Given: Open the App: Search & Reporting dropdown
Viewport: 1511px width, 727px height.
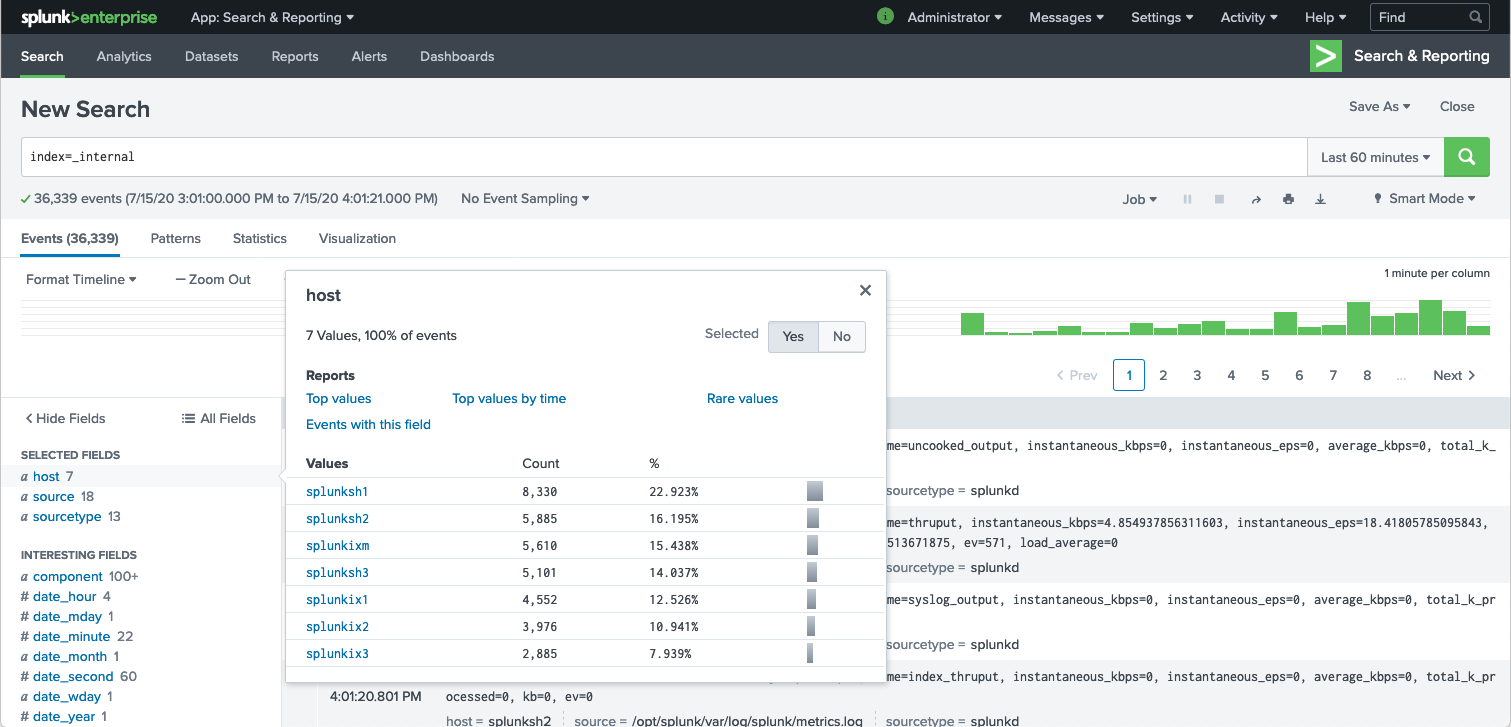Looking at the screenshot, I should click(272, 17).
